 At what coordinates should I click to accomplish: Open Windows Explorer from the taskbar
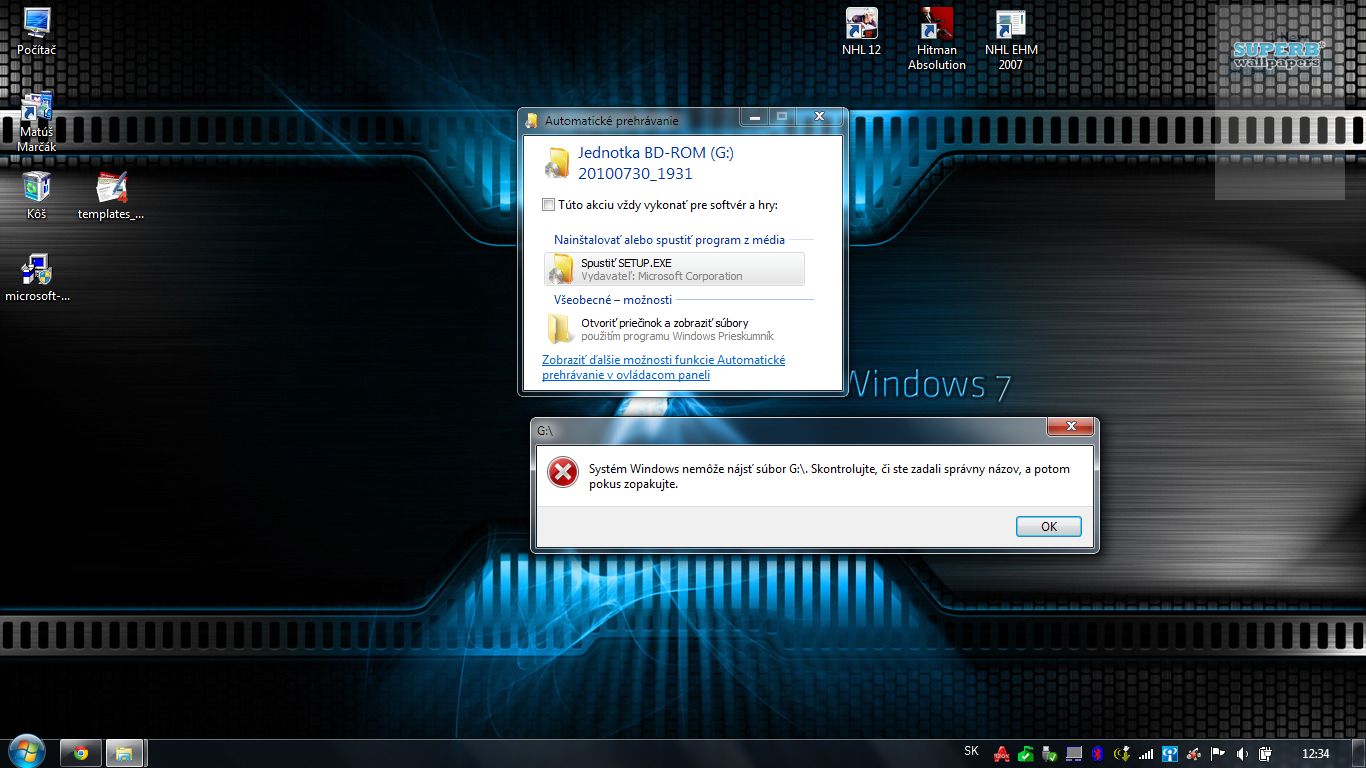tap(125, 753)
